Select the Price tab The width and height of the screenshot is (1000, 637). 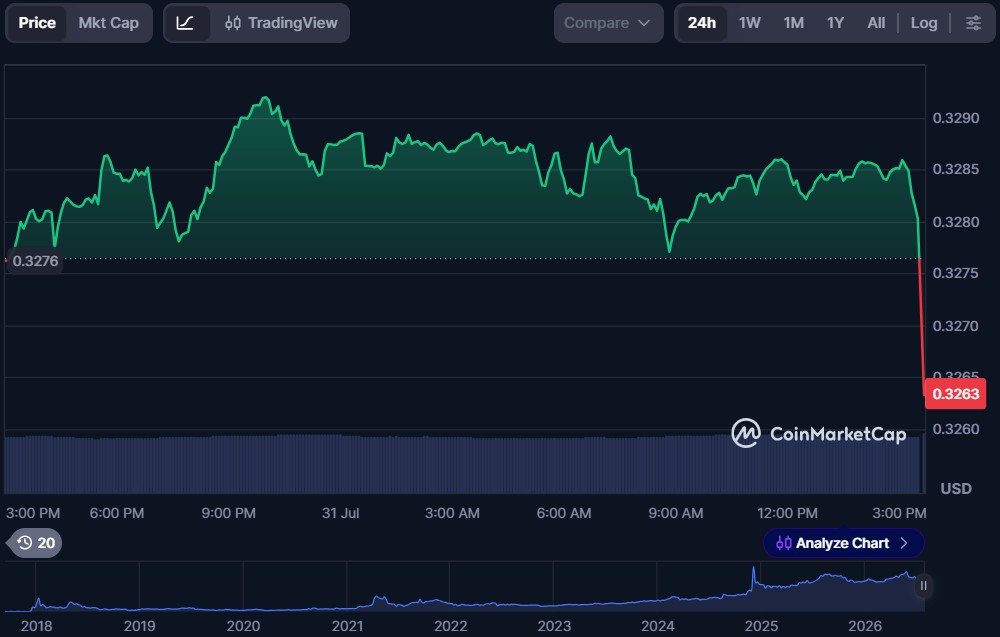(x=37, y=23)
